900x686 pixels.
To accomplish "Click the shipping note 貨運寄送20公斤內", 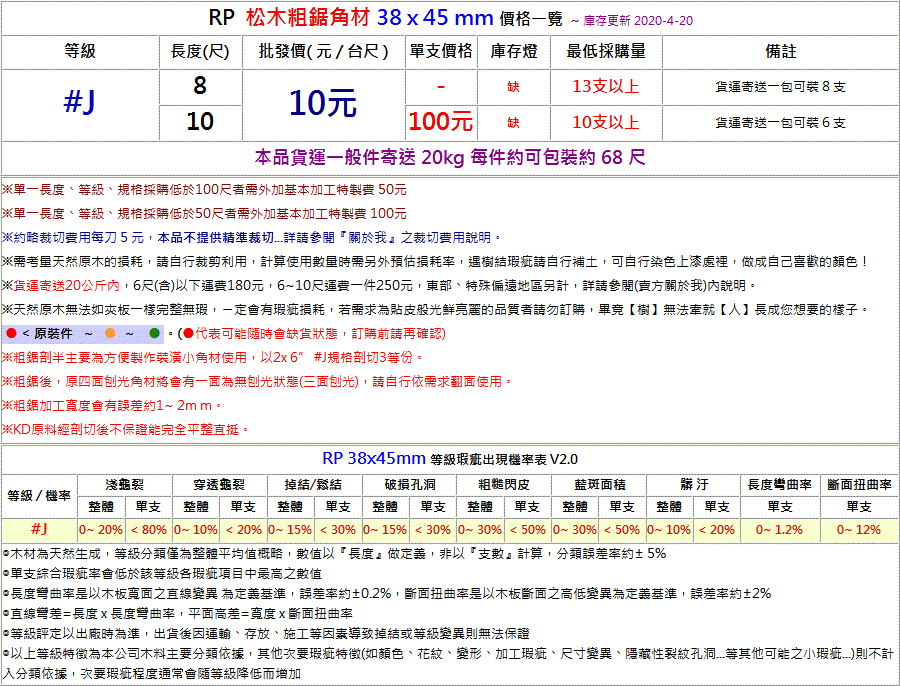I will 380,286.
